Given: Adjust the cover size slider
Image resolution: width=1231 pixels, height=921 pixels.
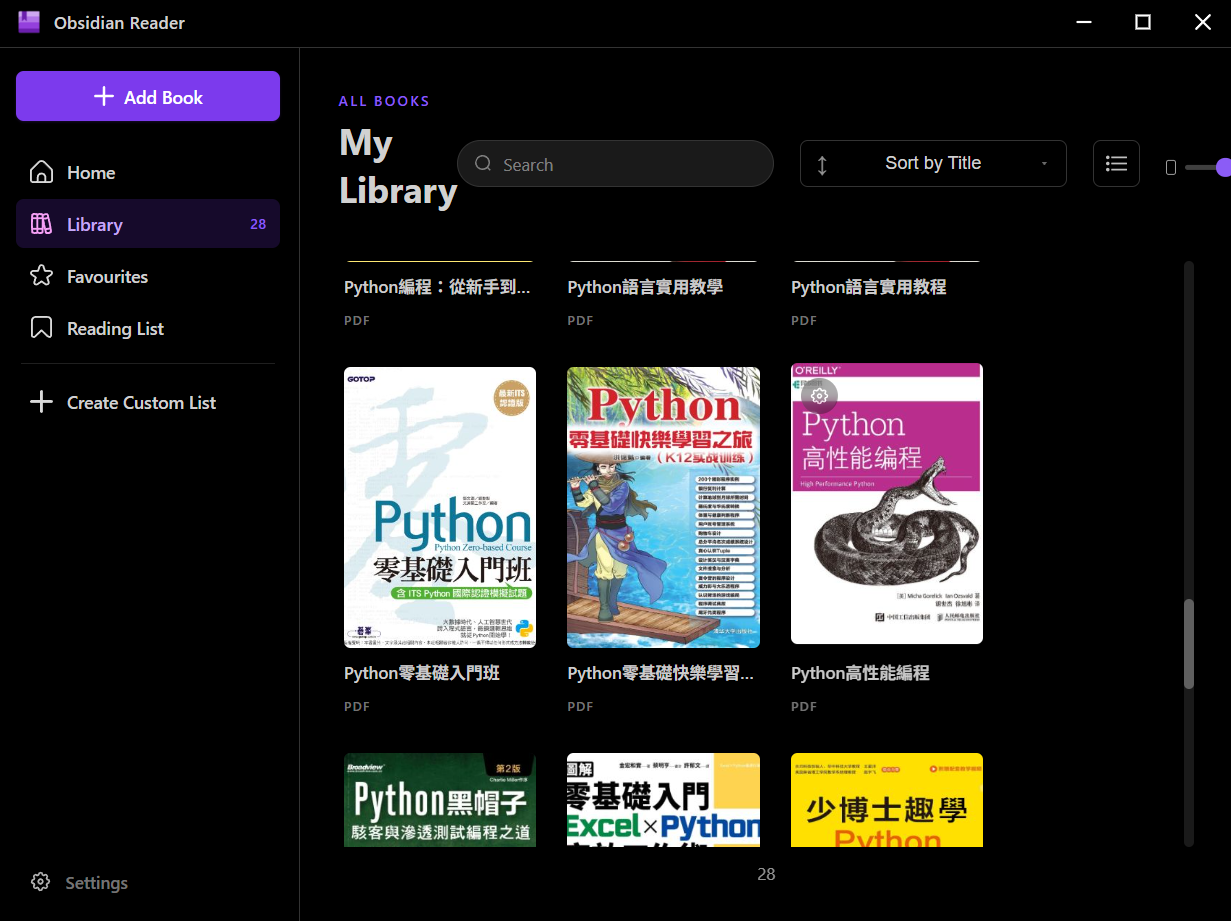Looking at the screenshot, I should click(1207, 167).
